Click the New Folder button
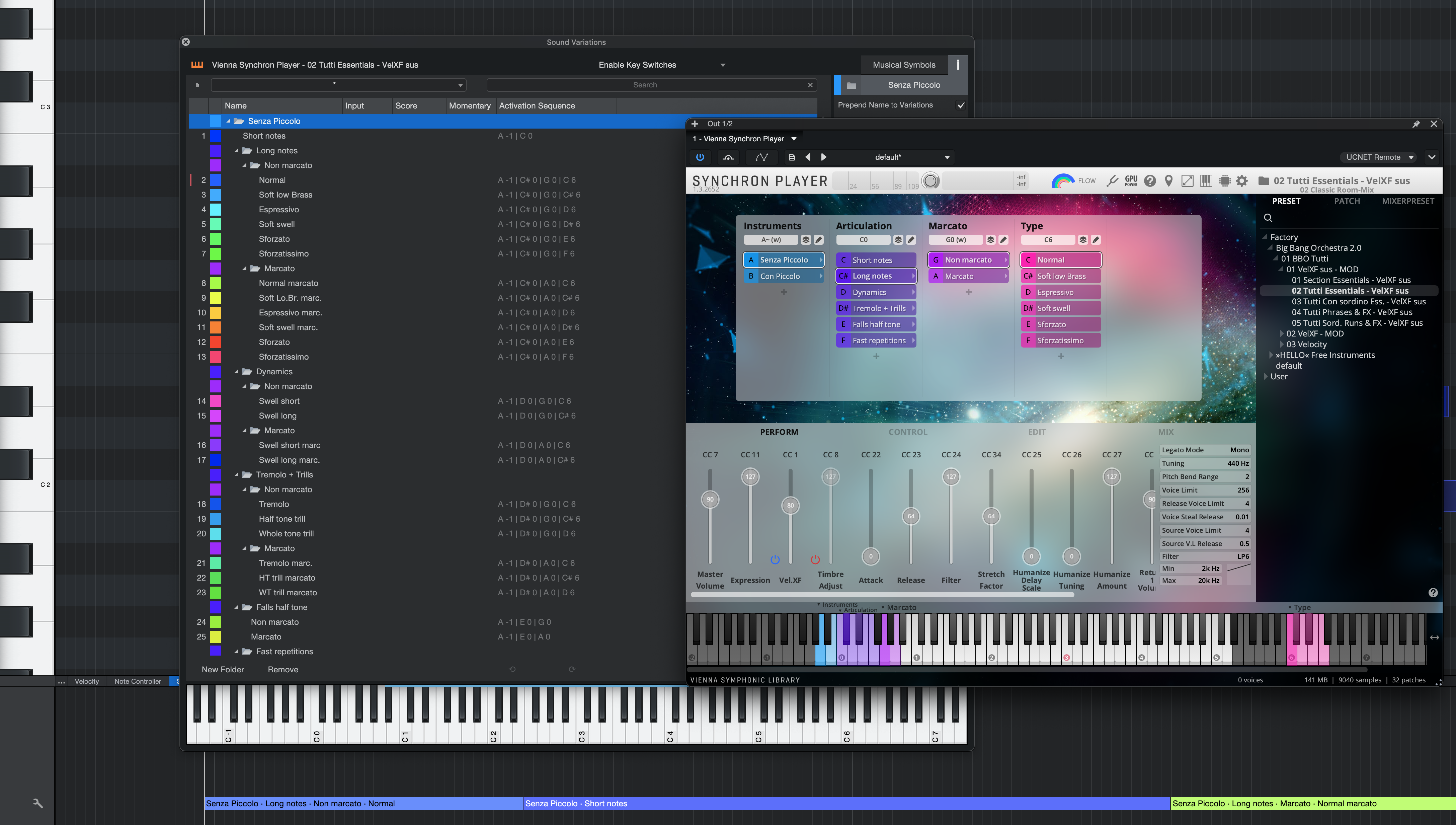Screen dimensions: 1456x825 pyautogui.click(x=223, y=670)
